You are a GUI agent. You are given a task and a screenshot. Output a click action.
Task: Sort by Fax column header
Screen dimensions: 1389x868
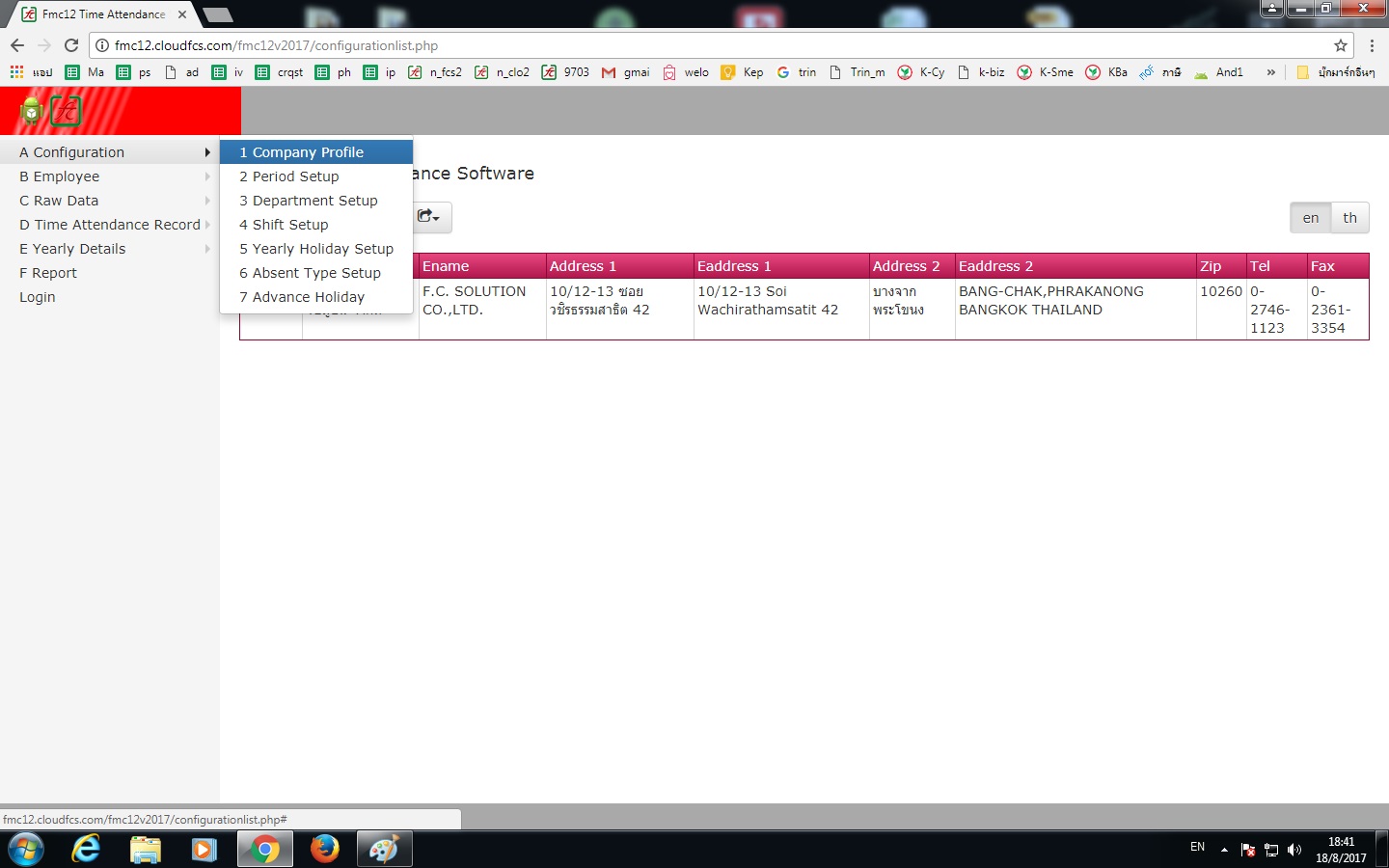1338,266
